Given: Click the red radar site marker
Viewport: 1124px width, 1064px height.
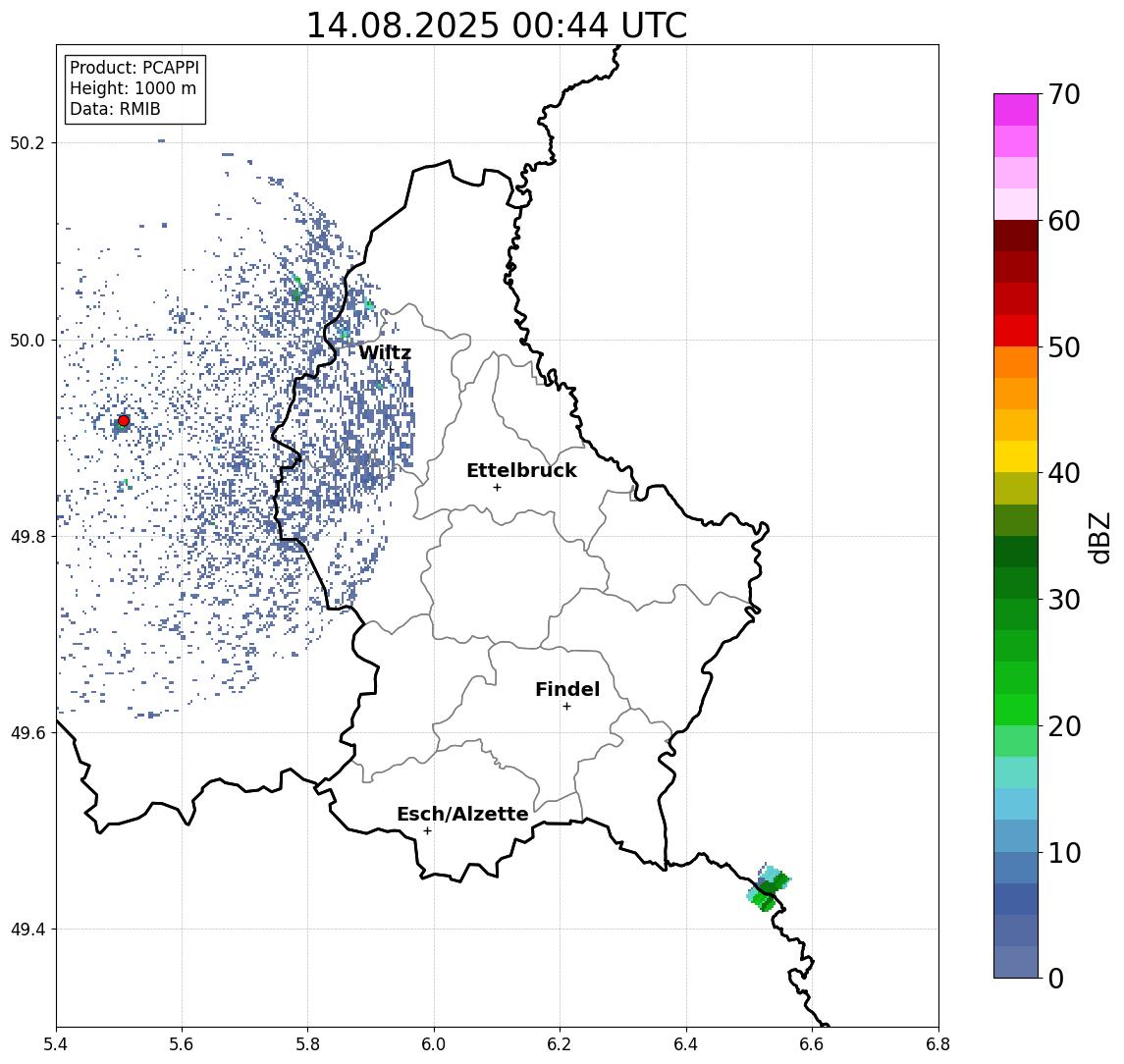Looking at the screenshot, I should [124, 421].
